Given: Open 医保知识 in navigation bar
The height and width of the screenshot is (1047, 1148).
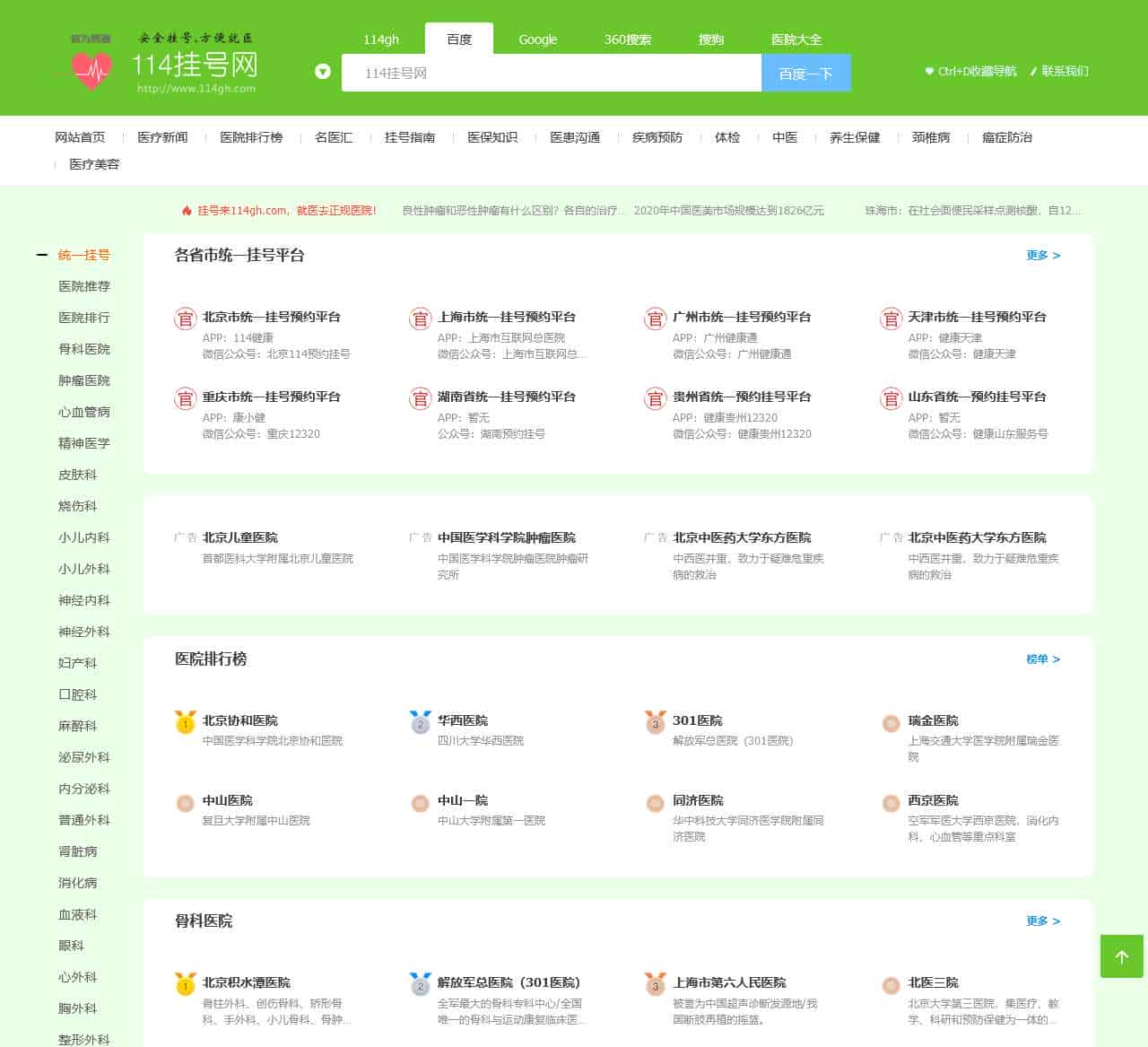Looking at the screenshot, I should 492,137.
